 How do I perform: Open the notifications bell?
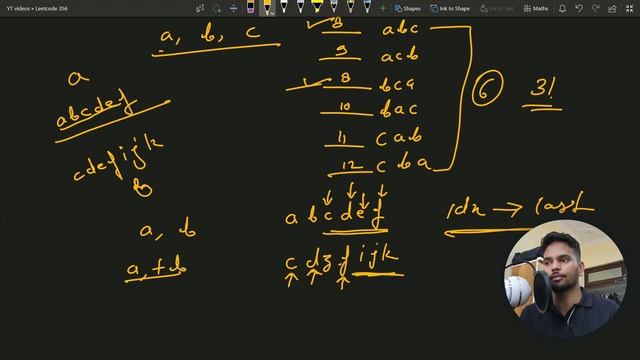(x=562, y=8)
